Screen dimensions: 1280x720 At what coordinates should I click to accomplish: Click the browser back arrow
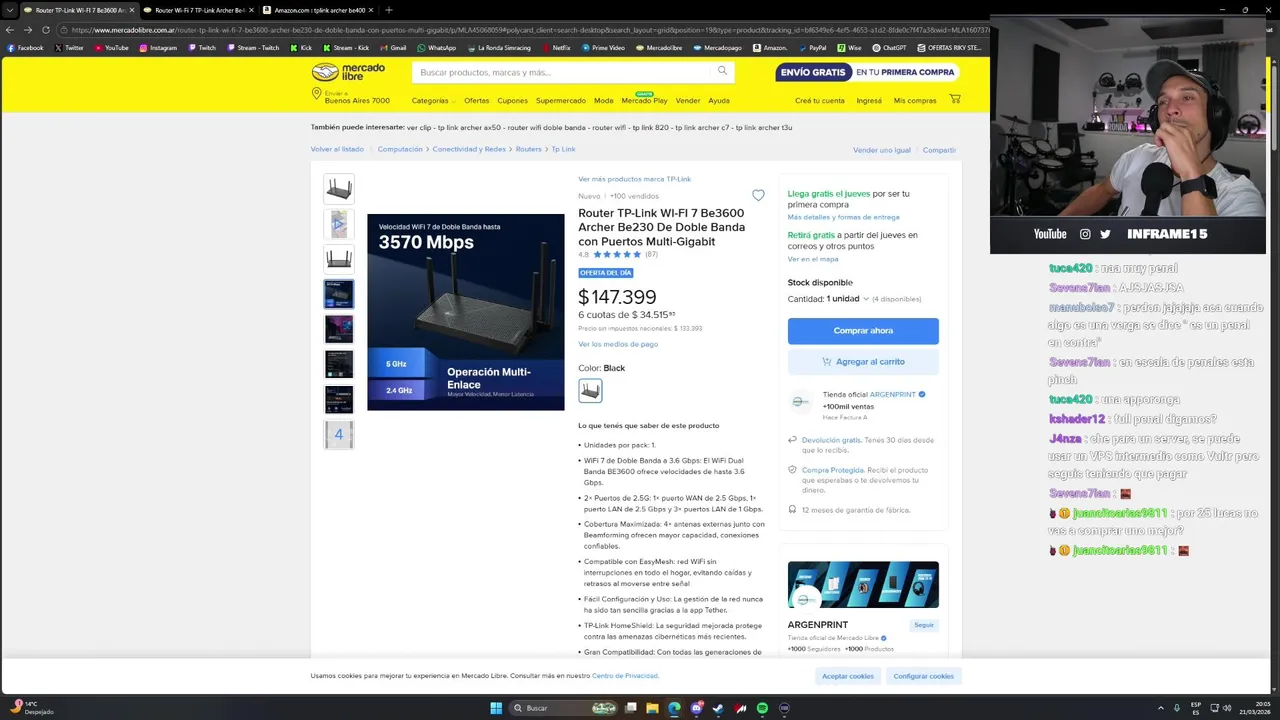point(10,30)
